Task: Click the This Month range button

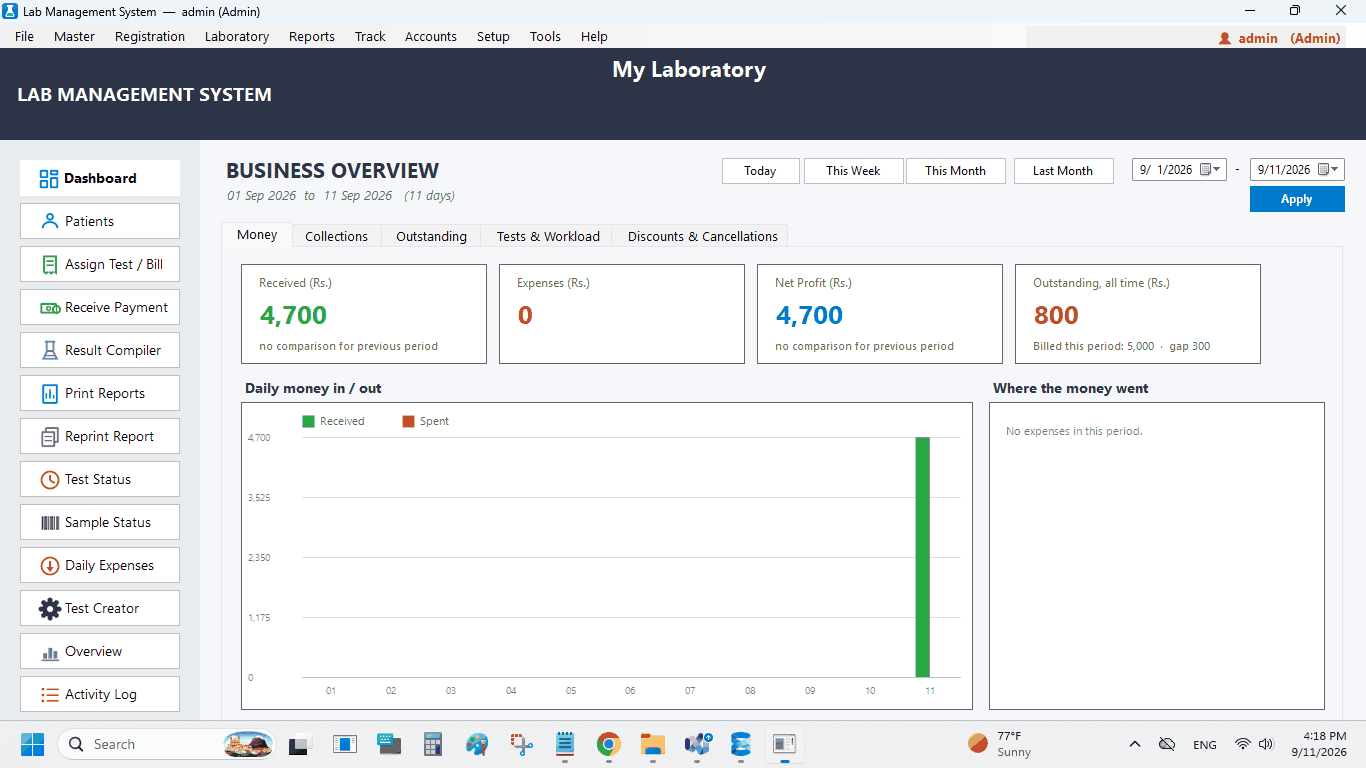Action: 955,171
